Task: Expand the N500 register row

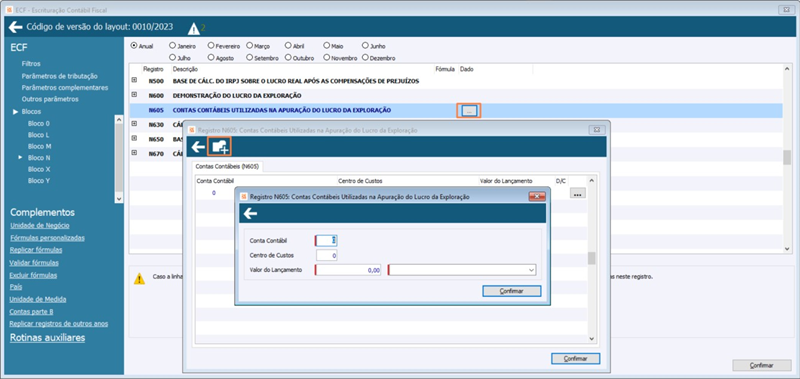Action: pyautogui.click(x=135, y=80)
